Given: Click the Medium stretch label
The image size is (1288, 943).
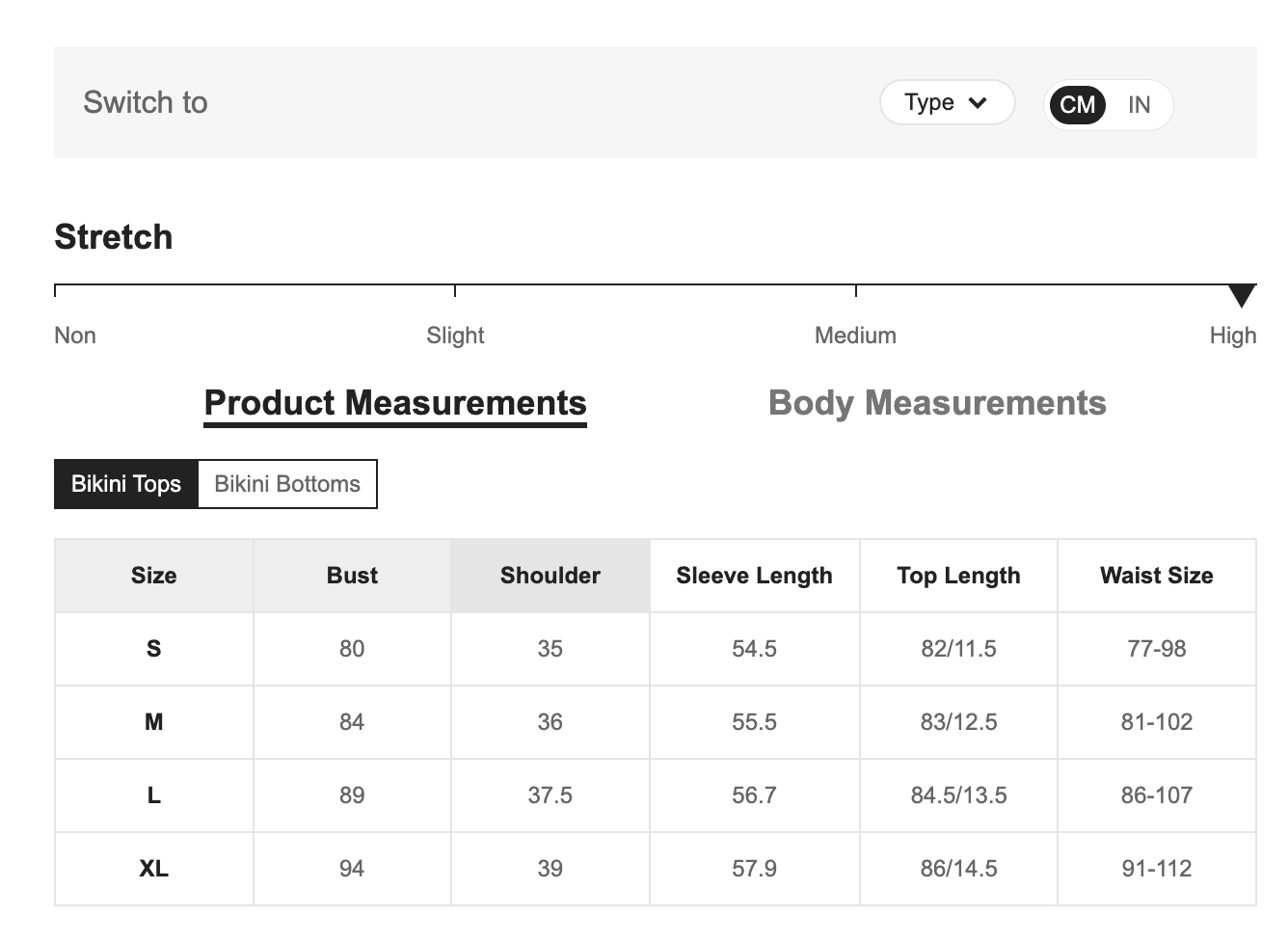Looking at the screenshot, I should [855, 336].
